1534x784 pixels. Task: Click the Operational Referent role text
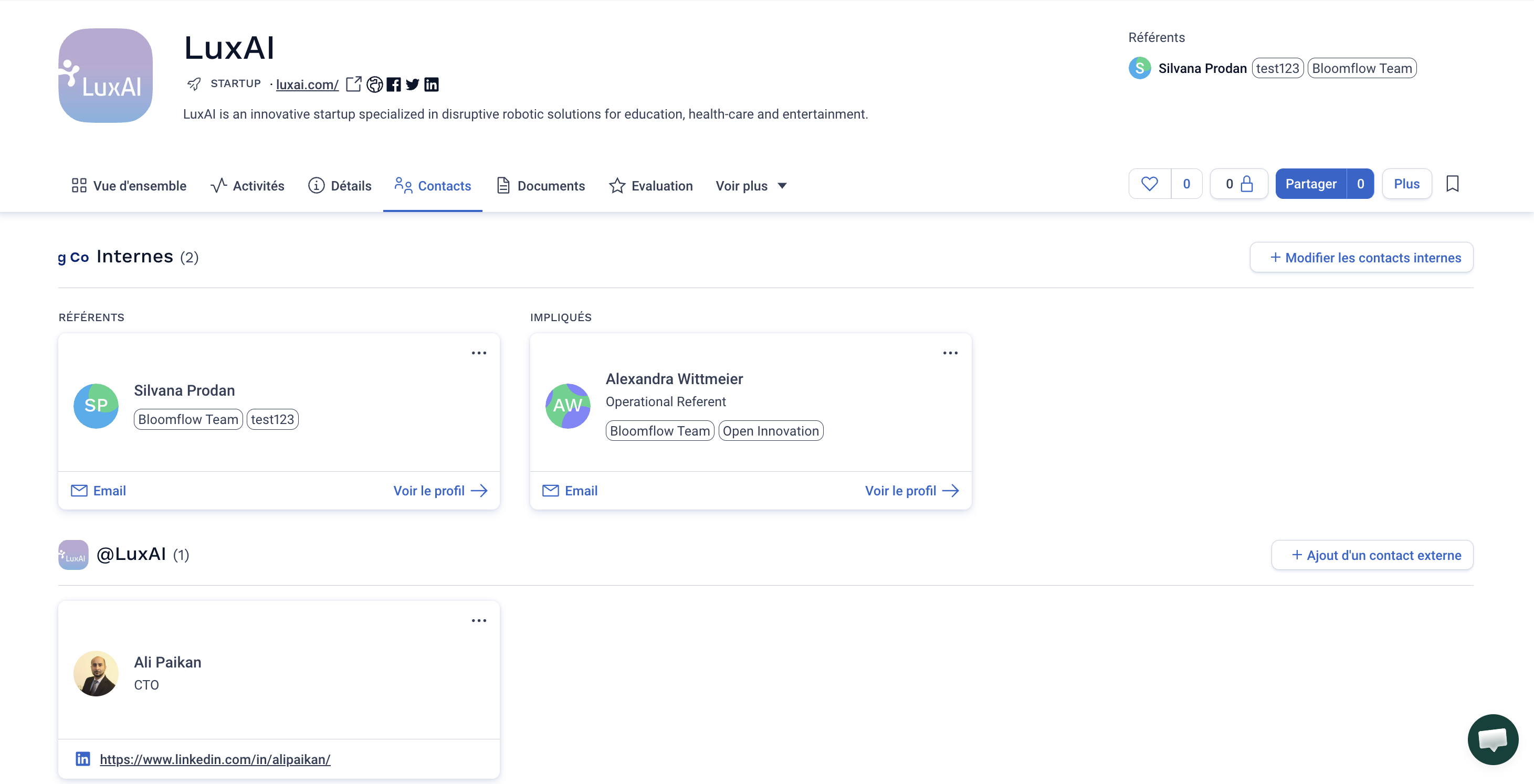point(666,402)
